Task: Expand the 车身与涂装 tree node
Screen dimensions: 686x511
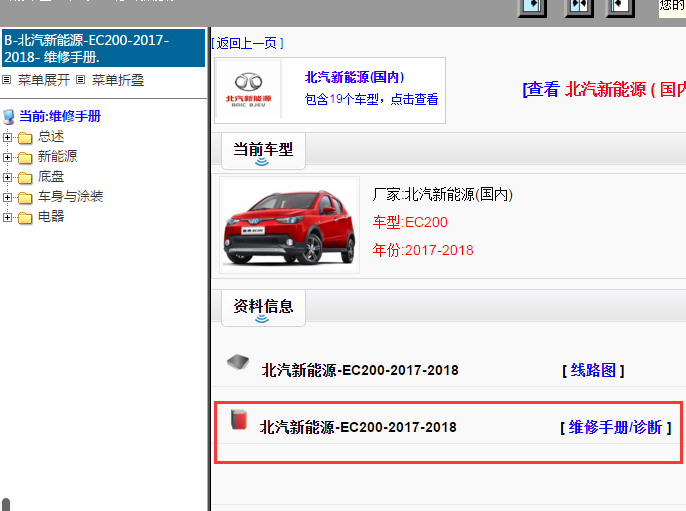Action: 7,197
